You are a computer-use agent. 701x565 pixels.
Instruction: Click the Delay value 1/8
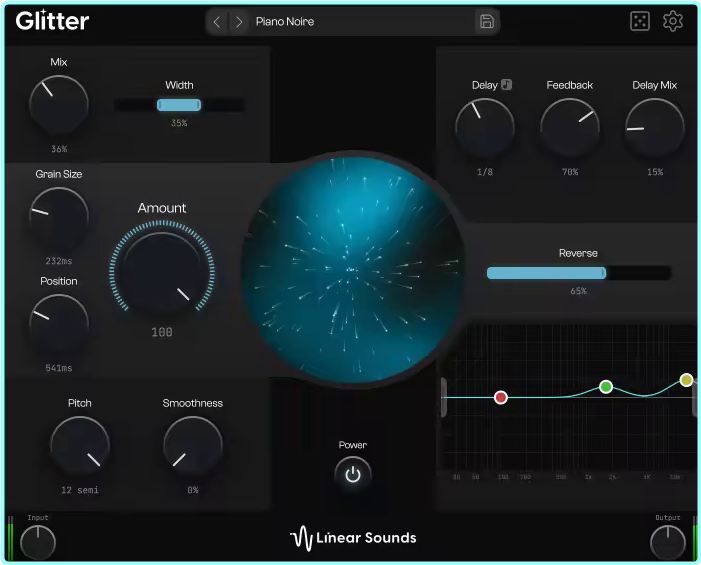tap(485, 172)
